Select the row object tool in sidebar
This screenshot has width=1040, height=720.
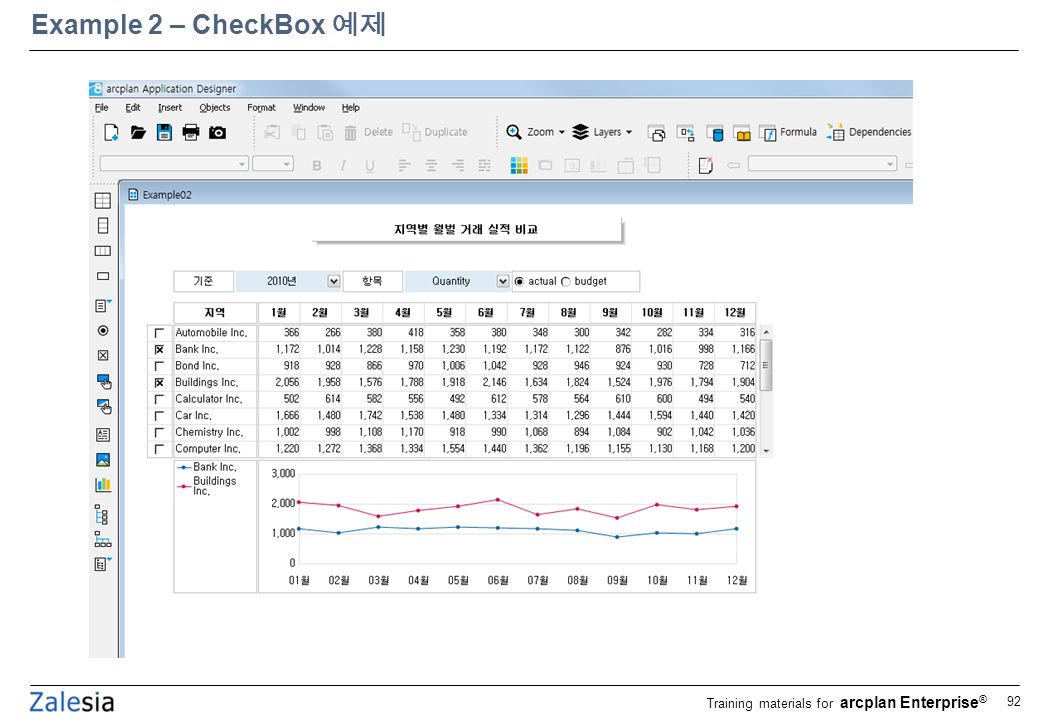[x=103, y=251]
